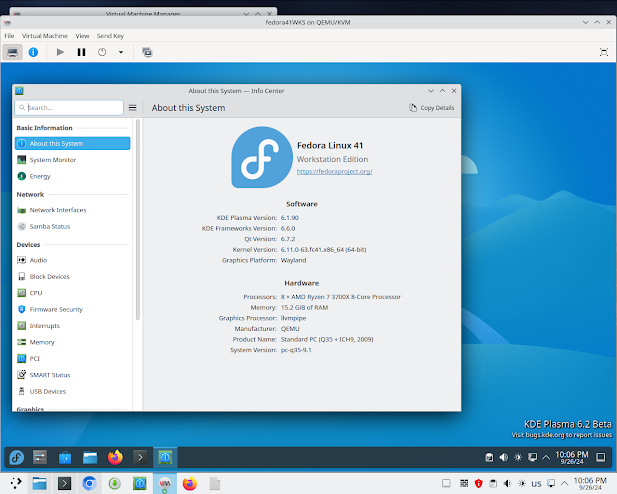This screenshot has width=617, height=494.
Task: Open host security shield tray icon
Action: pyautogui.click(x=478, y=483)
